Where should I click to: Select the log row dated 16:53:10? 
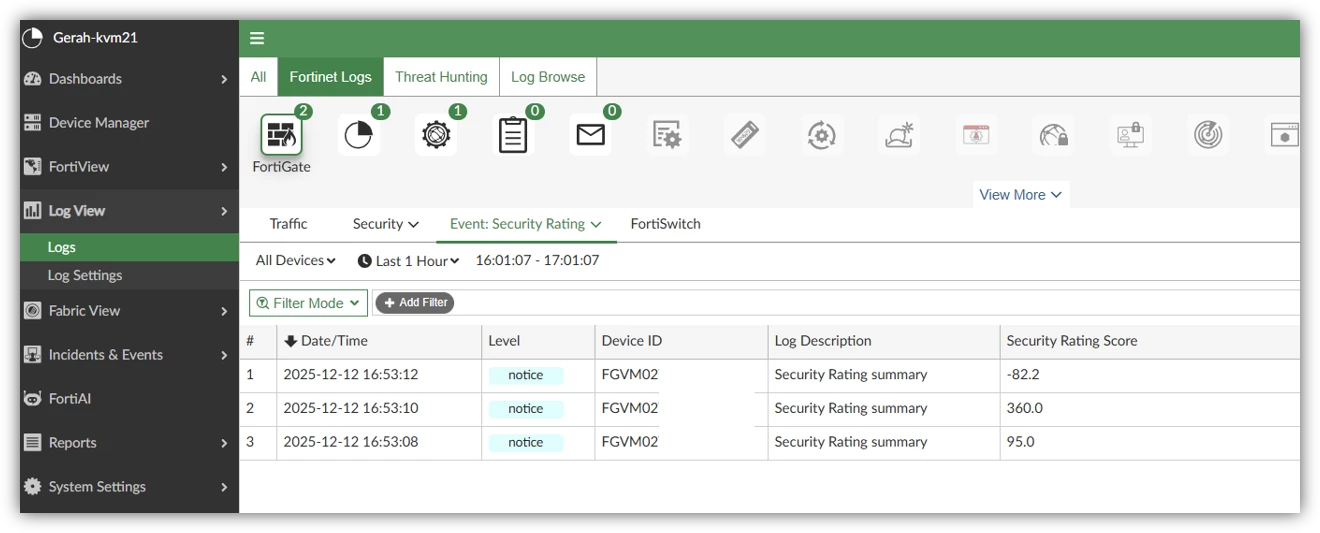[x=769, y=409]
